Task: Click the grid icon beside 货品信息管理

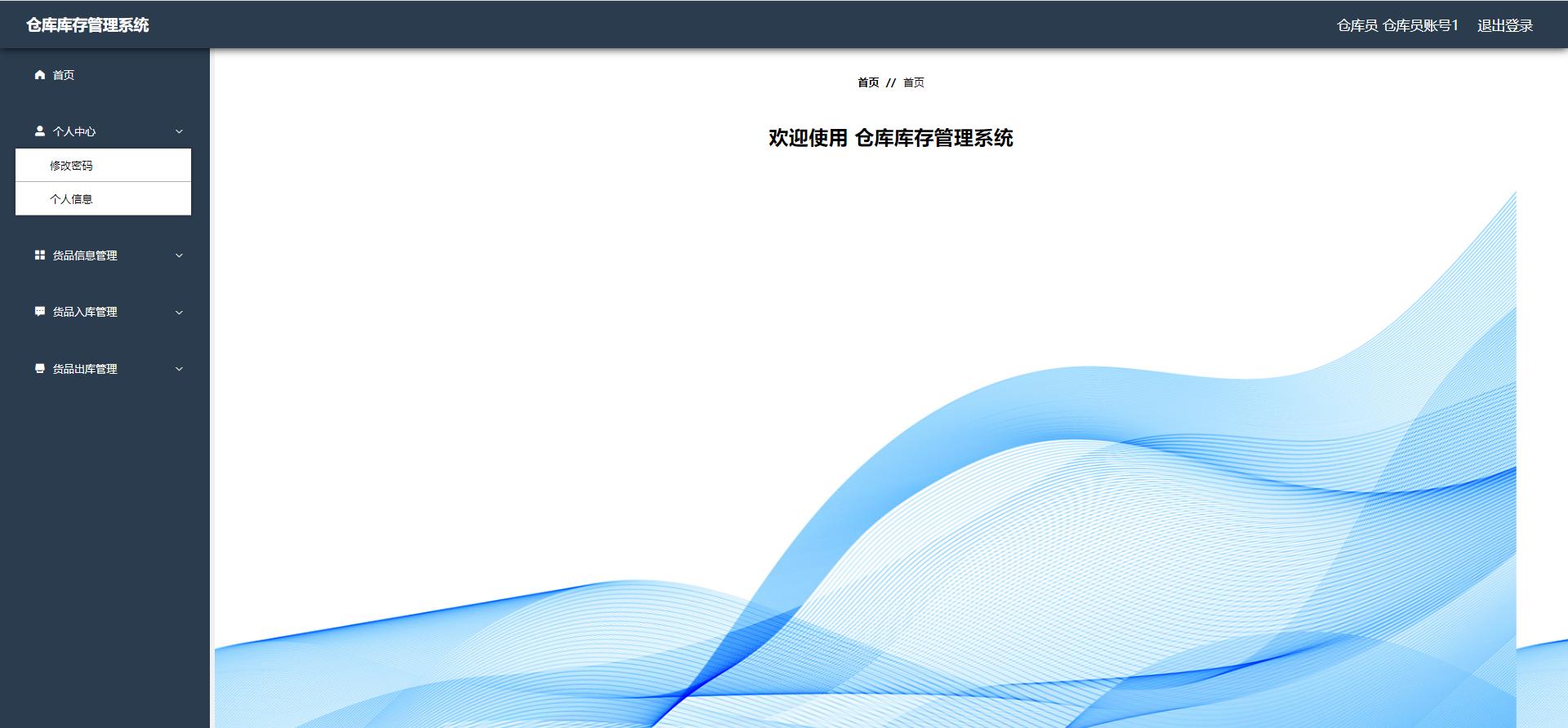Action: [39, 255]
